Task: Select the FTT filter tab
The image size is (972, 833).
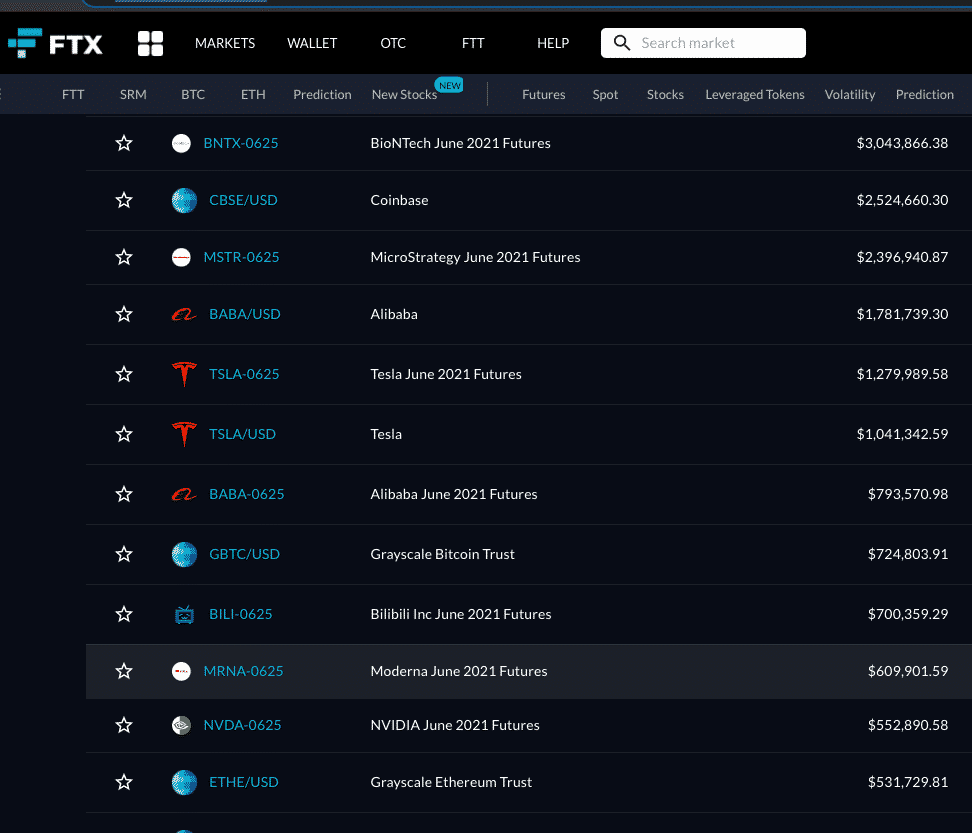Action: click(73, 95)
